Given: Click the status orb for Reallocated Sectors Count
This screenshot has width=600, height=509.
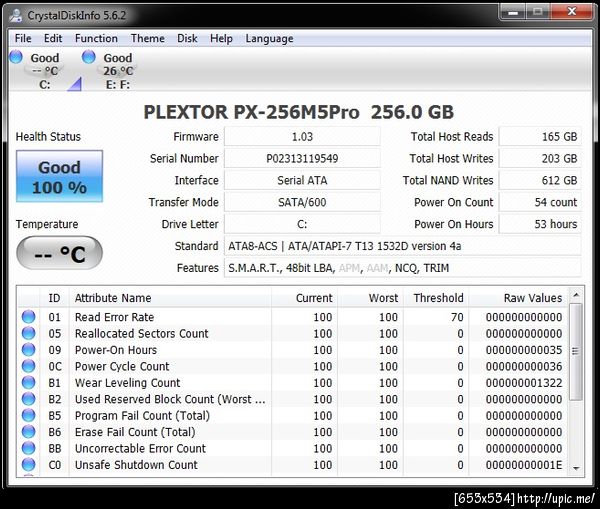Looking at the screenshot, I should click(28, 333).
